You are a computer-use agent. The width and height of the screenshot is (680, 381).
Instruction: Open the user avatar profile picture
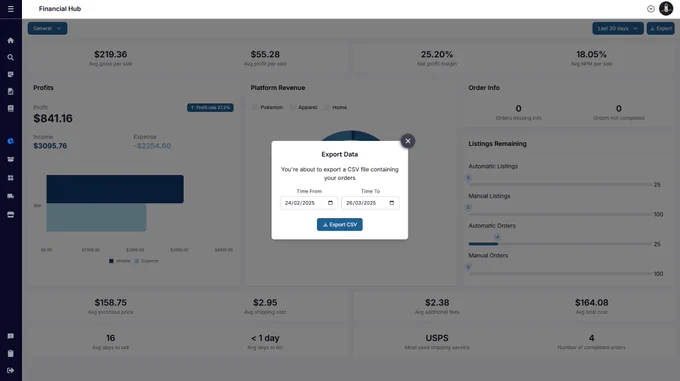(666, 8)
